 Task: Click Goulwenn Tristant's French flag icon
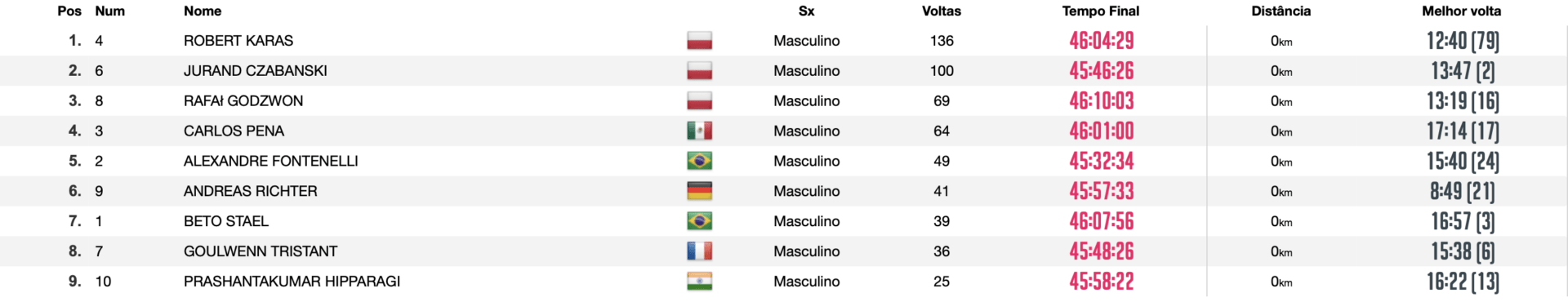(x=699, y=251)
